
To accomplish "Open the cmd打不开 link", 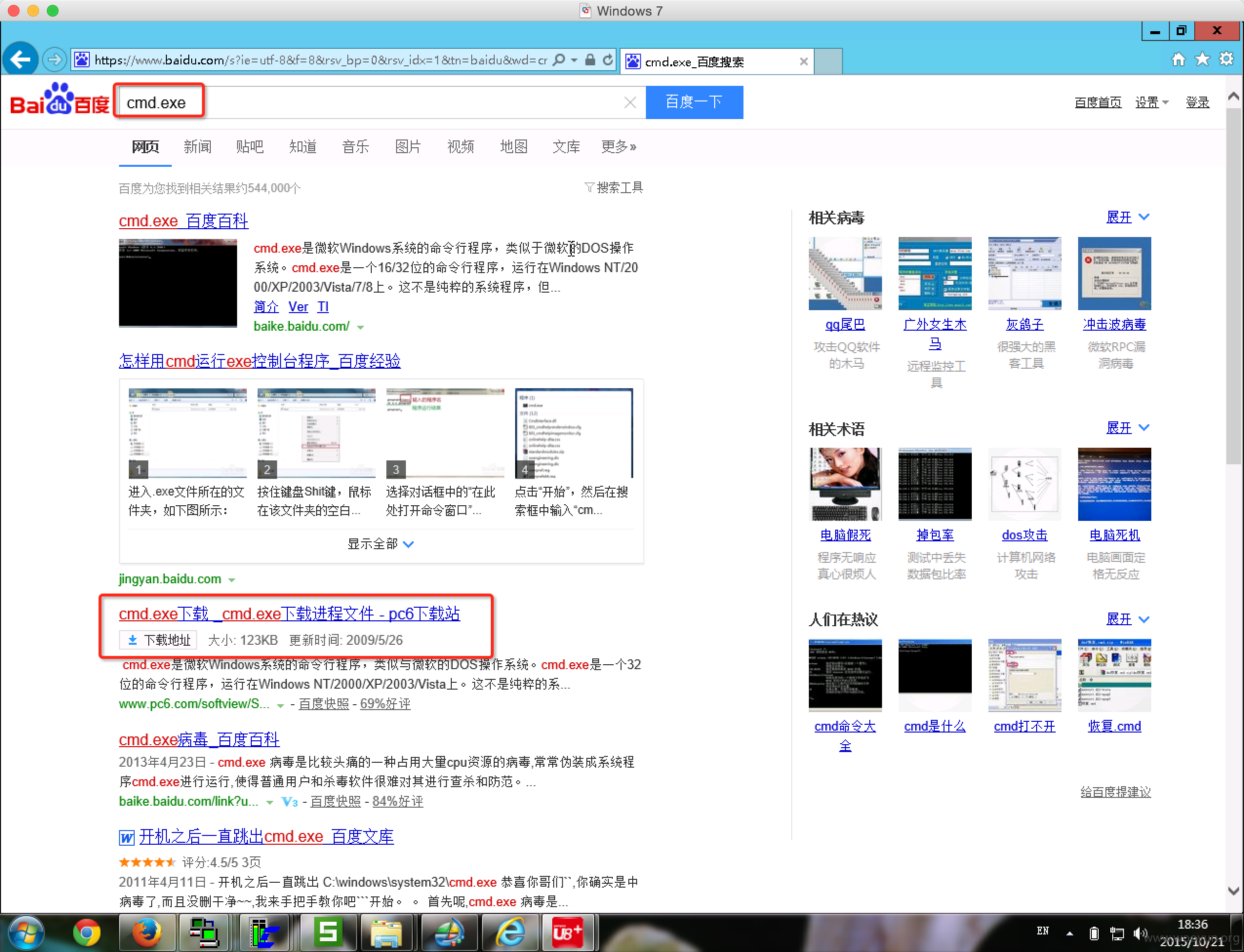I will coord(1024,727).
